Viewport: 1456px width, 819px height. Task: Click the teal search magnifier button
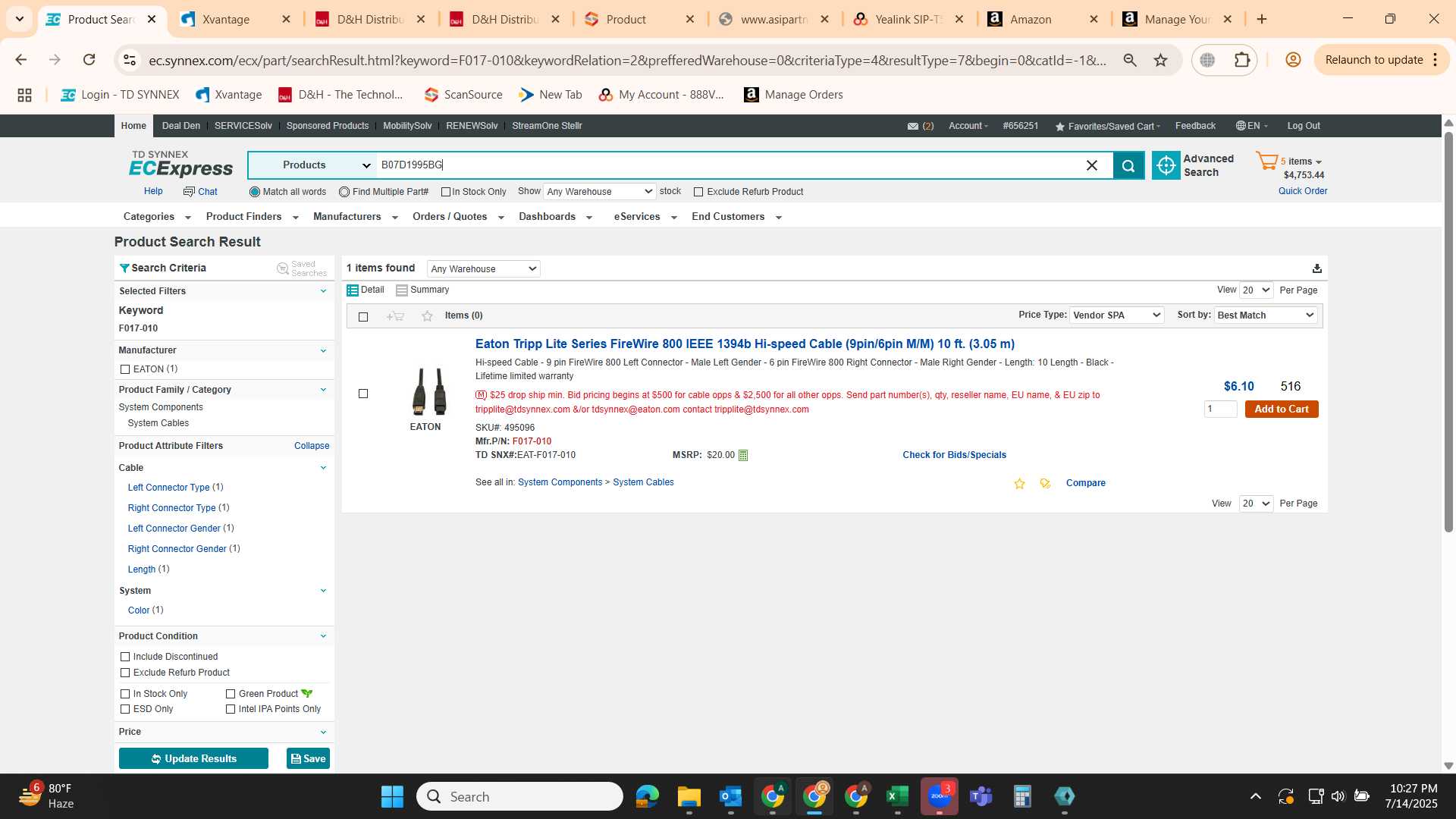[x=1128, y=165]
